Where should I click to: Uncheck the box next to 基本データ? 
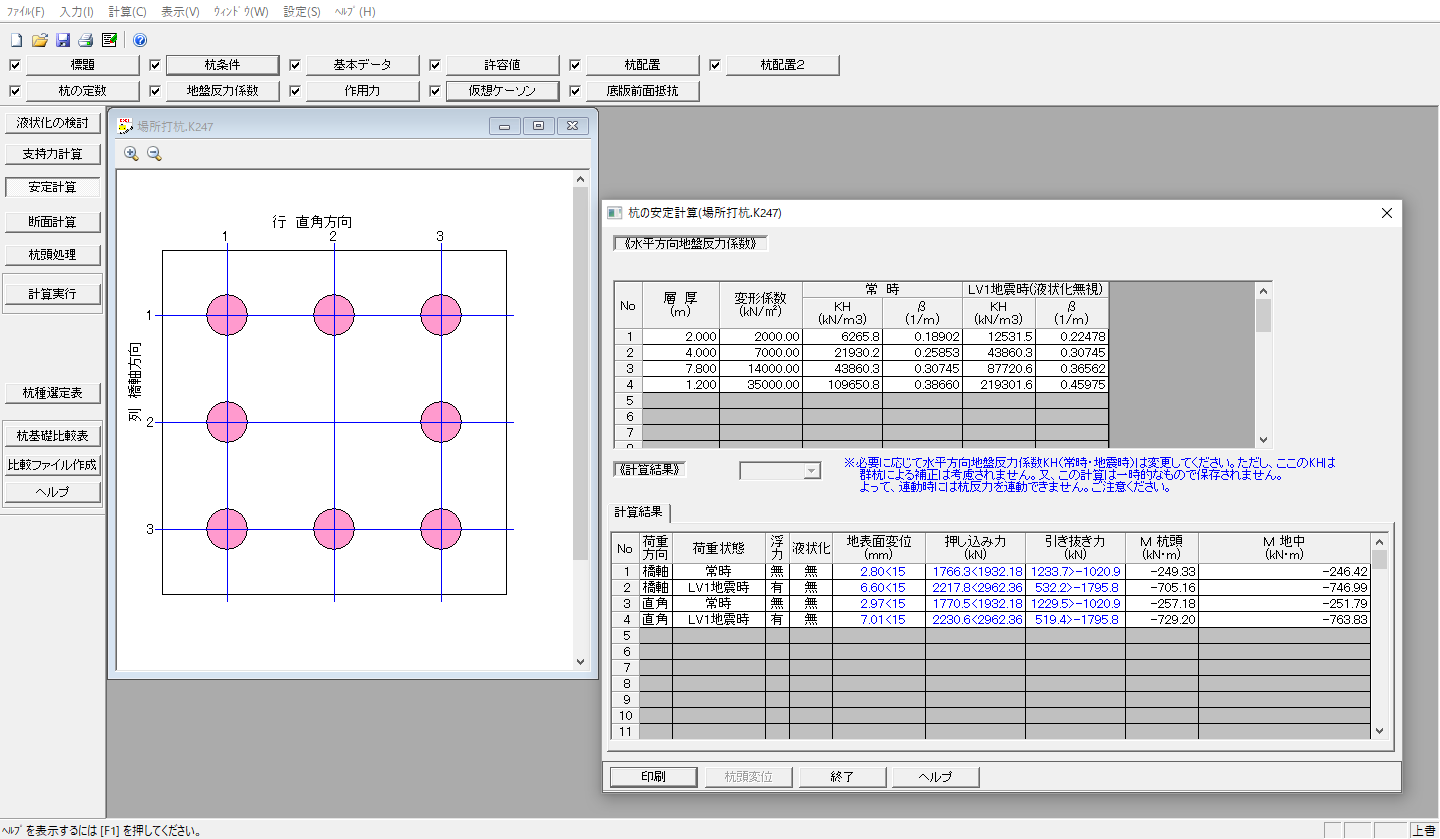point(295,65)
